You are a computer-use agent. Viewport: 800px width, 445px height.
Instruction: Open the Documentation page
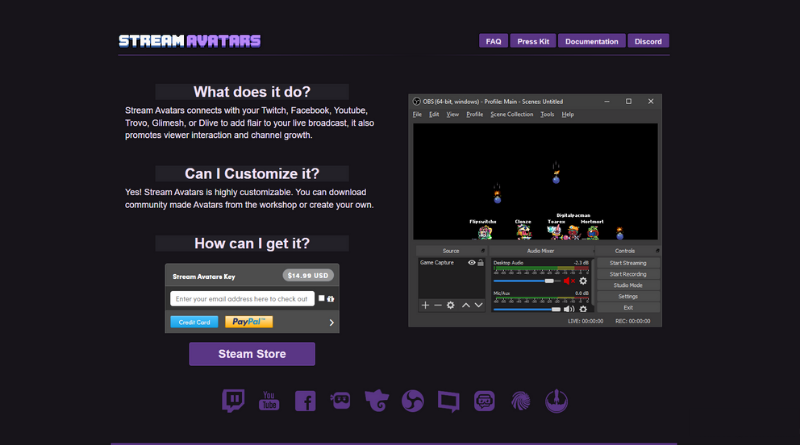pos(592,41)
